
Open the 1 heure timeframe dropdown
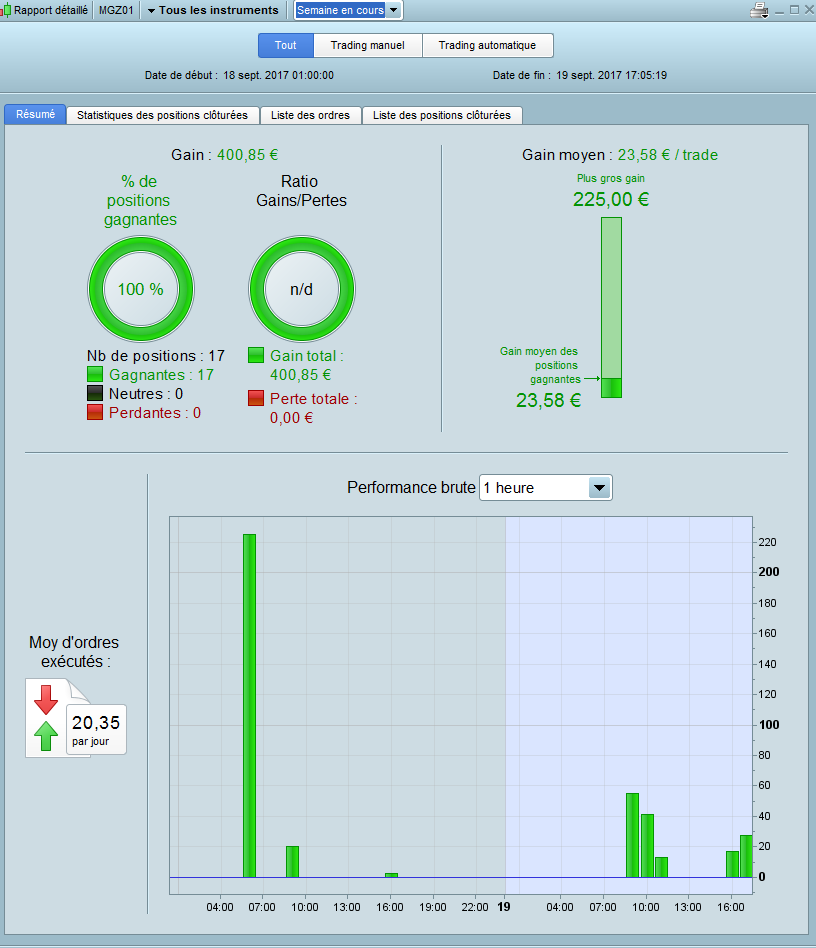pyautogui.click(x=546, y=488)
